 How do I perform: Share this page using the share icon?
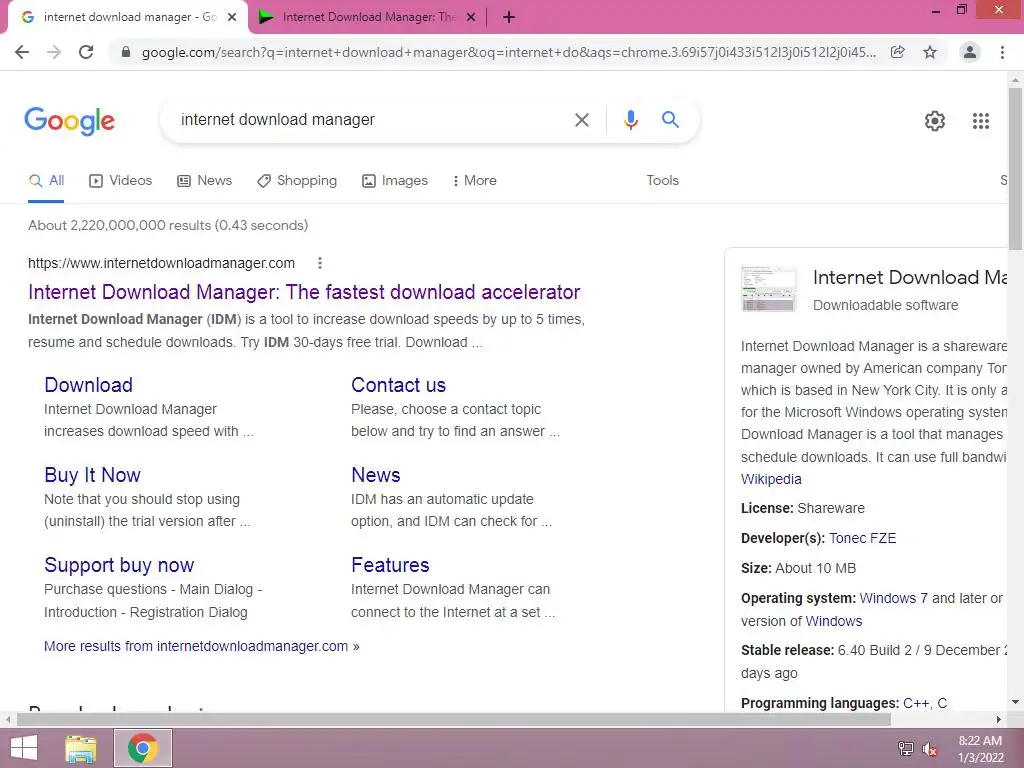(x=898, y=52)
